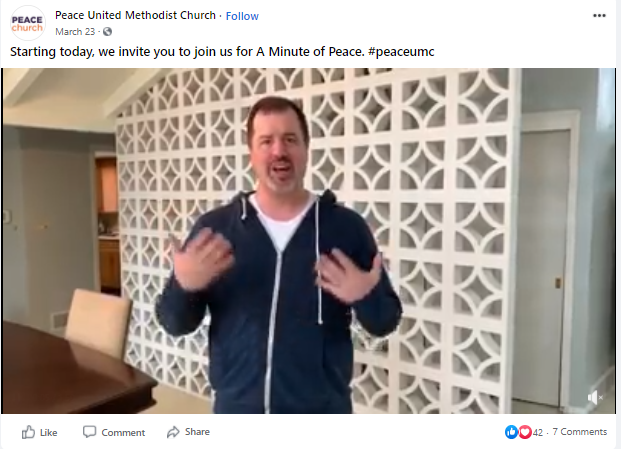
Task: Open the three-dots post options menu
Action: pyautogui.click(x=599, y=15)
